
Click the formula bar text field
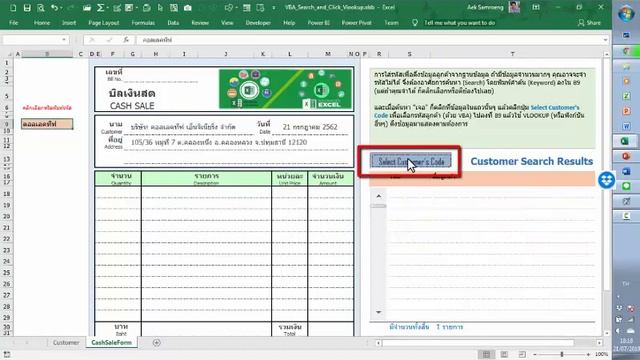point(369,40)
